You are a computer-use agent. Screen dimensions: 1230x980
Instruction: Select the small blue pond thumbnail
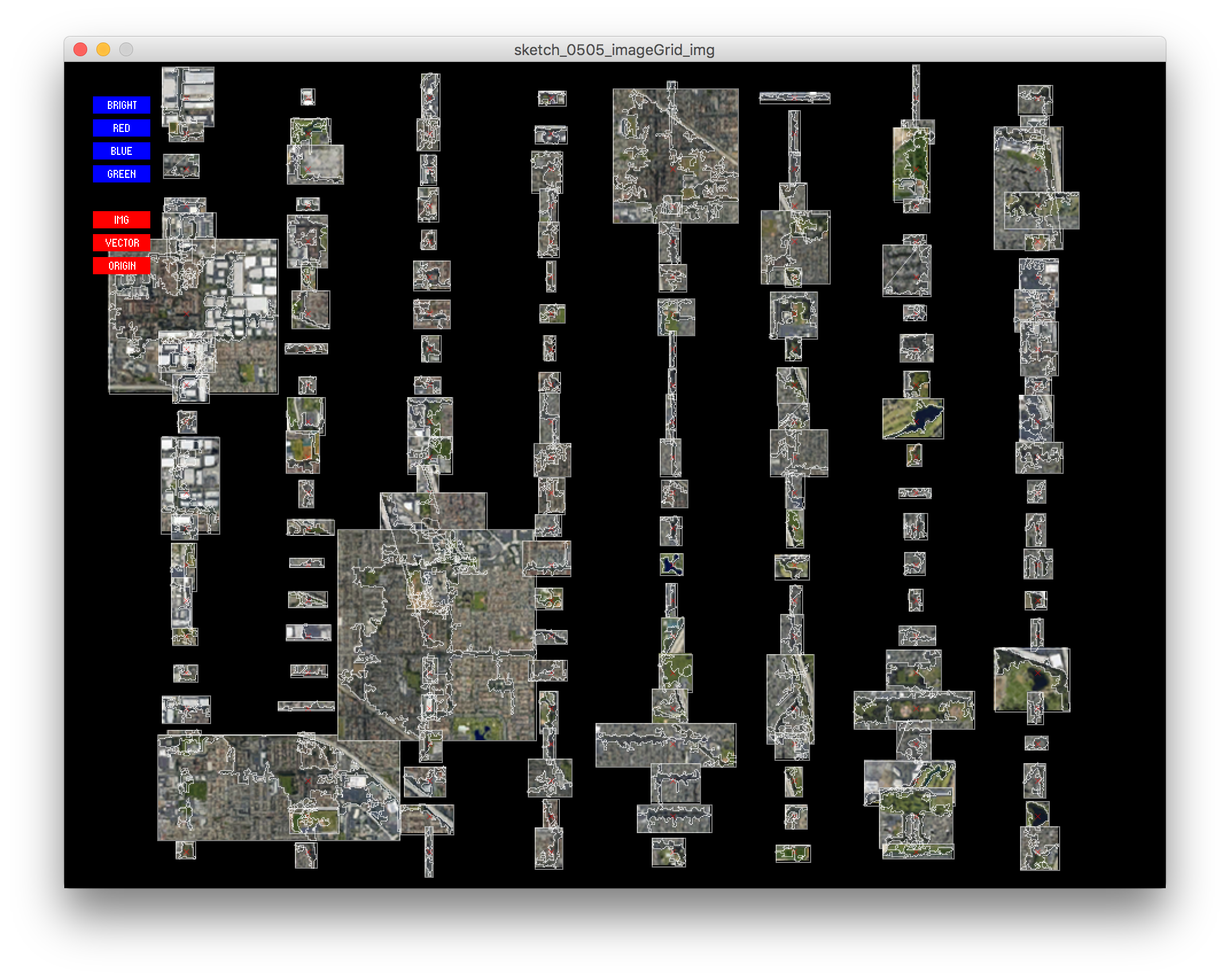[x=672, y=565]
